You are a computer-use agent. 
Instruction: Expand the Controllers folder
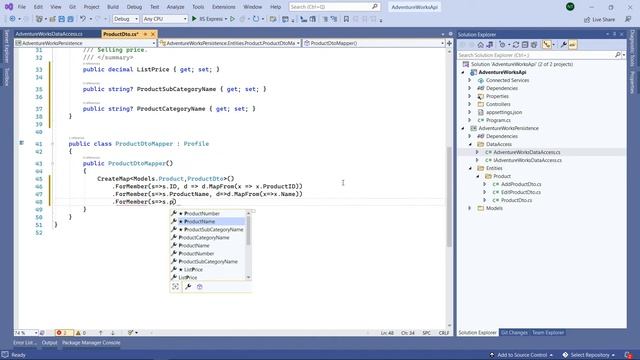469,104
